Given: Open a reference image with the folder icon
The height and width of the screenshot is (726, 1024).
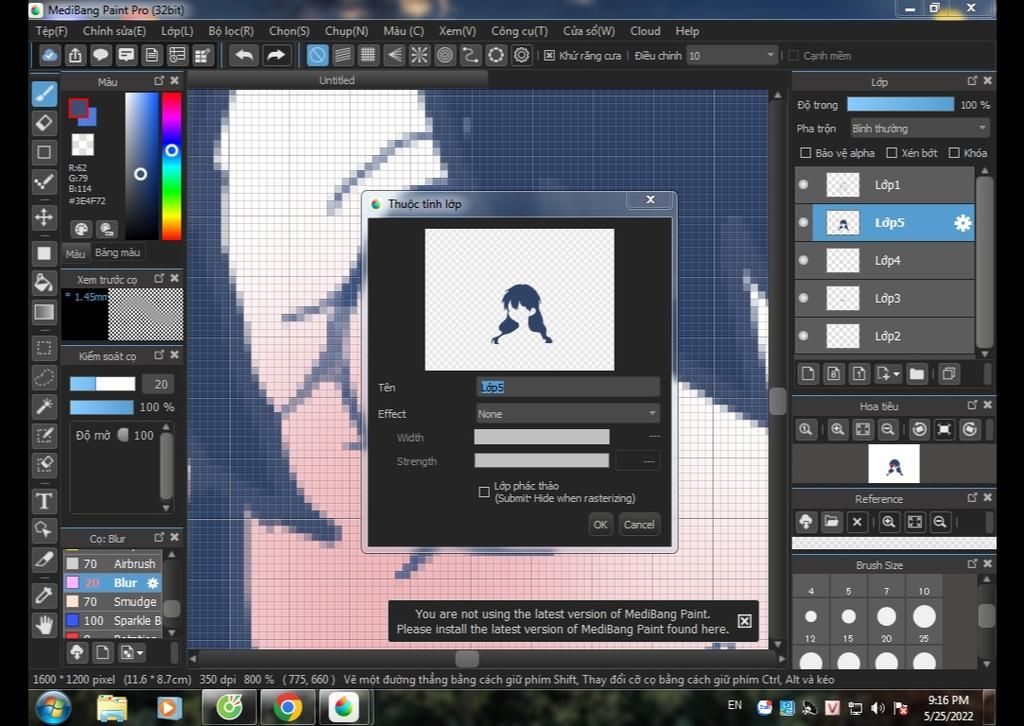Looking at the screenshot, I should click(831, 522).
